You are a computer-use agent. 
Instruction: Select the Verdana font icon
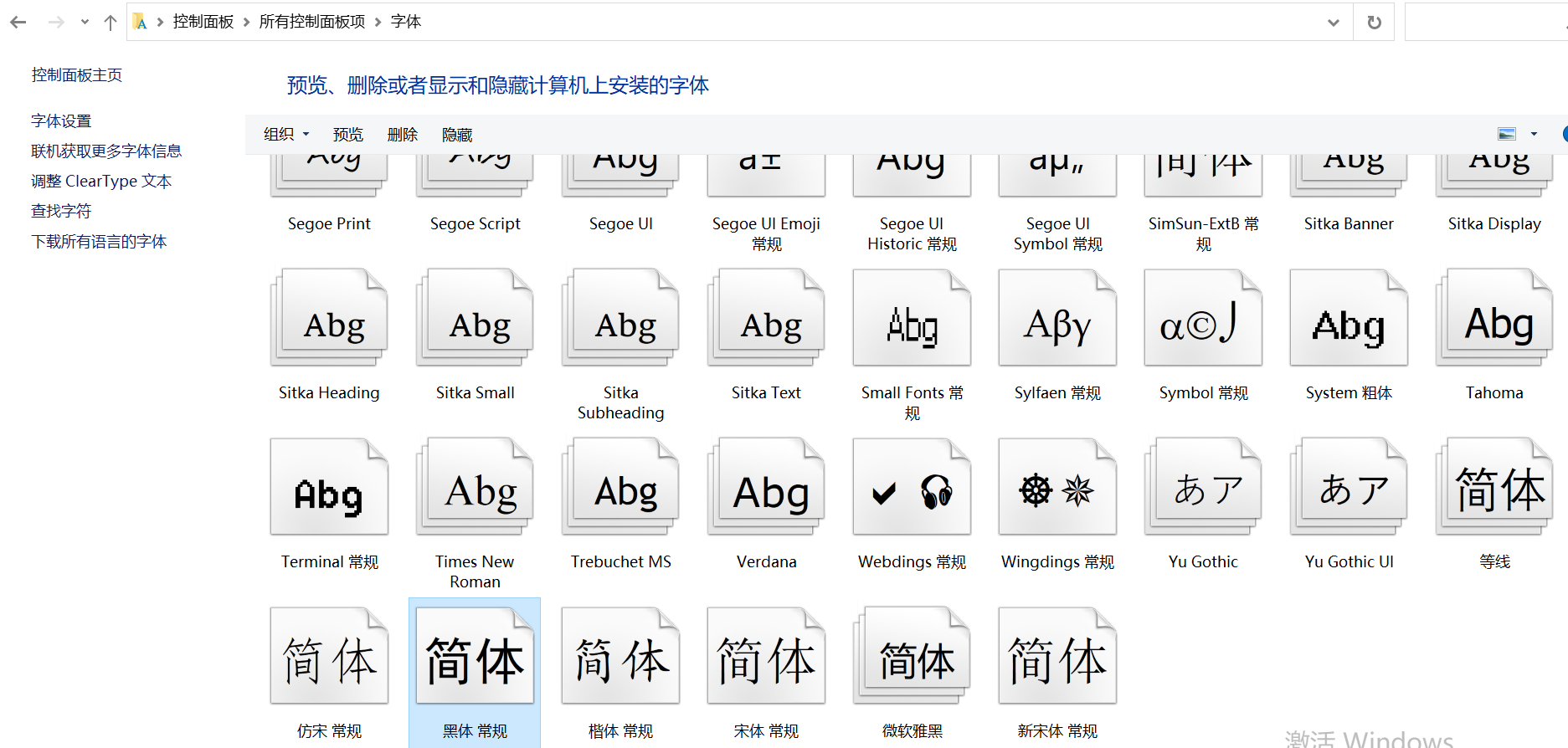pyautogui.click(x=766, y=487)
